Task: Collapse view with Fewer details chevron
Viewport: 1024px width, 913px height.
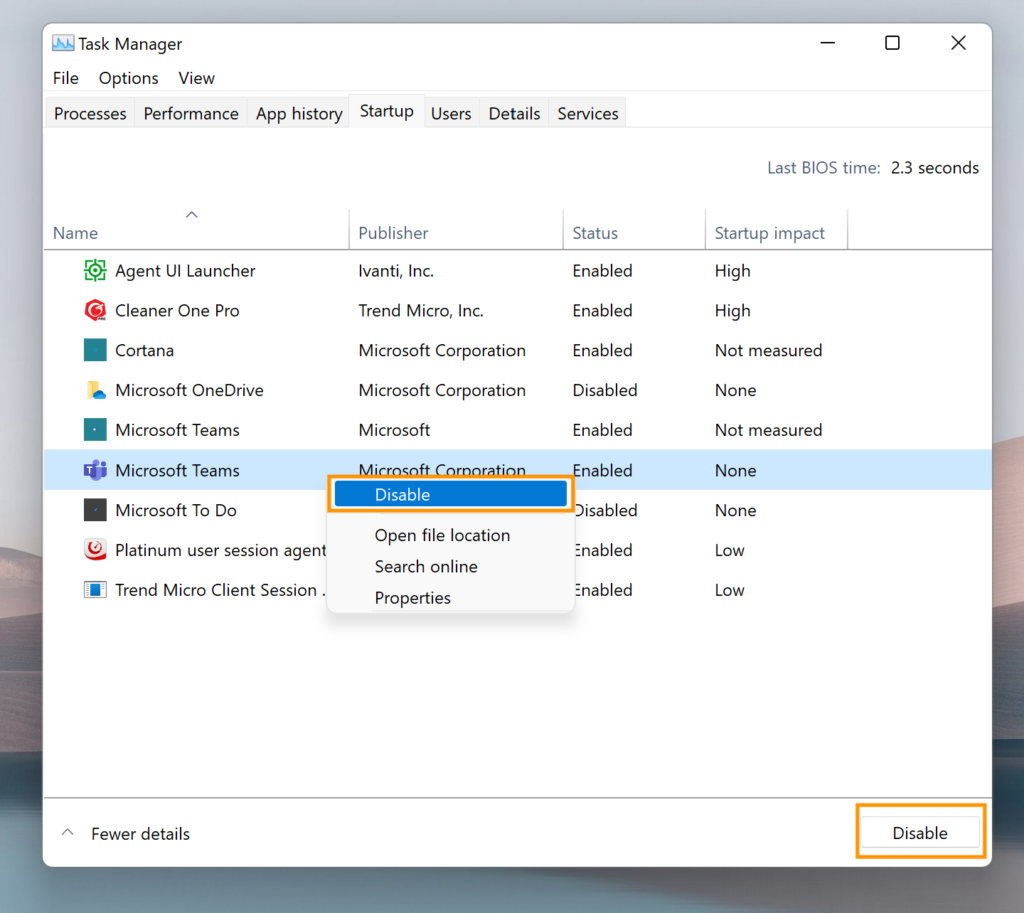Action: tap(68, 833)
